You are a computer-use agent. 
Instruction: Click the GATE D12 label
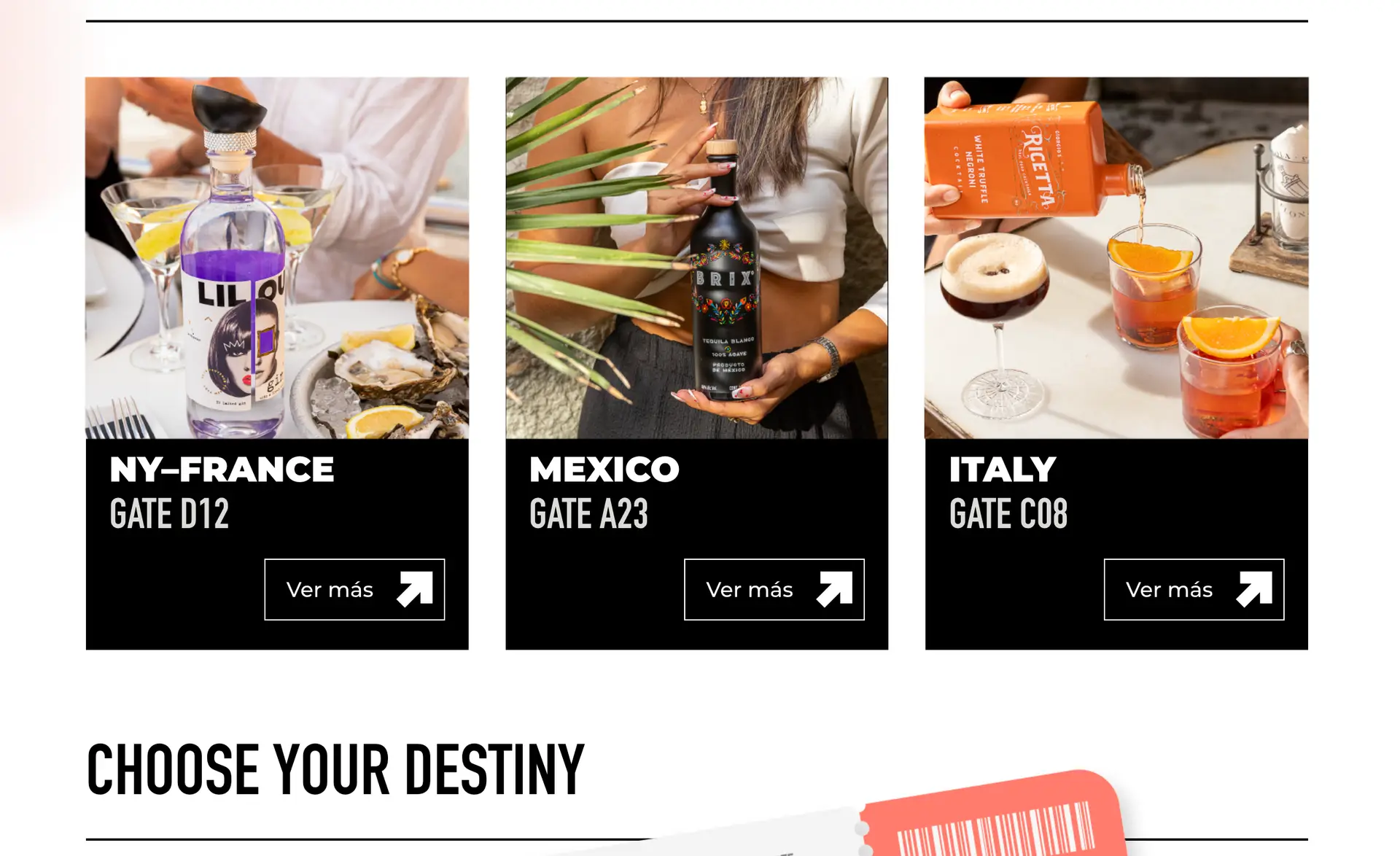point(169,514)
